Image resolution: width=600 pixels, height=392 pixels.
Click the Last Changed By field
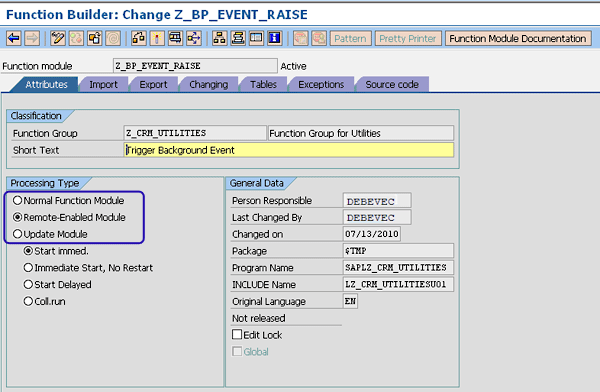coord(377,217)
